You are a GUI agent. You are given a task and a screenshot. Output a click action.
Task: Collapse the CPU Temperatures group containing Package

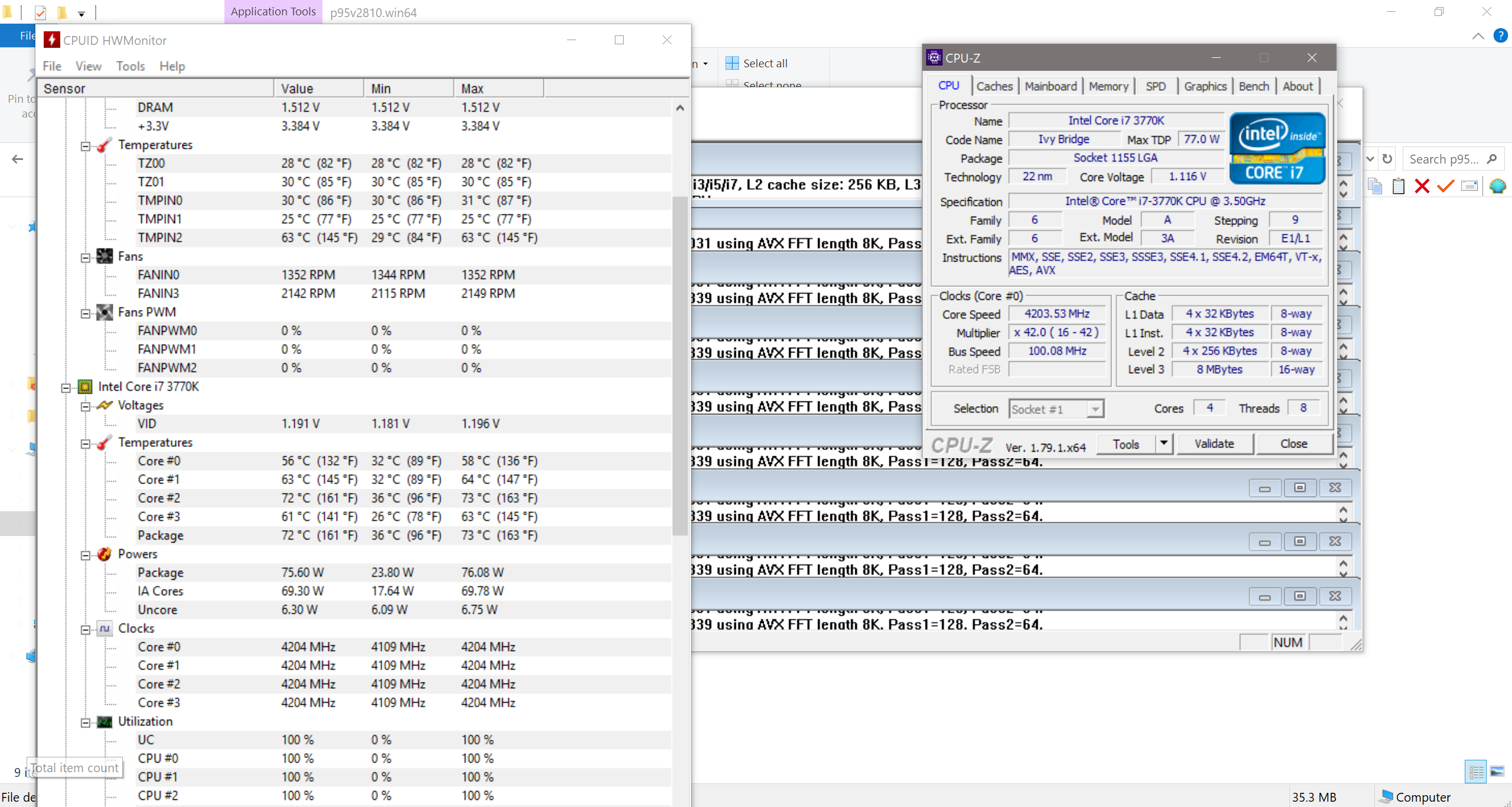pyautogui.click(x=86, y=443)
